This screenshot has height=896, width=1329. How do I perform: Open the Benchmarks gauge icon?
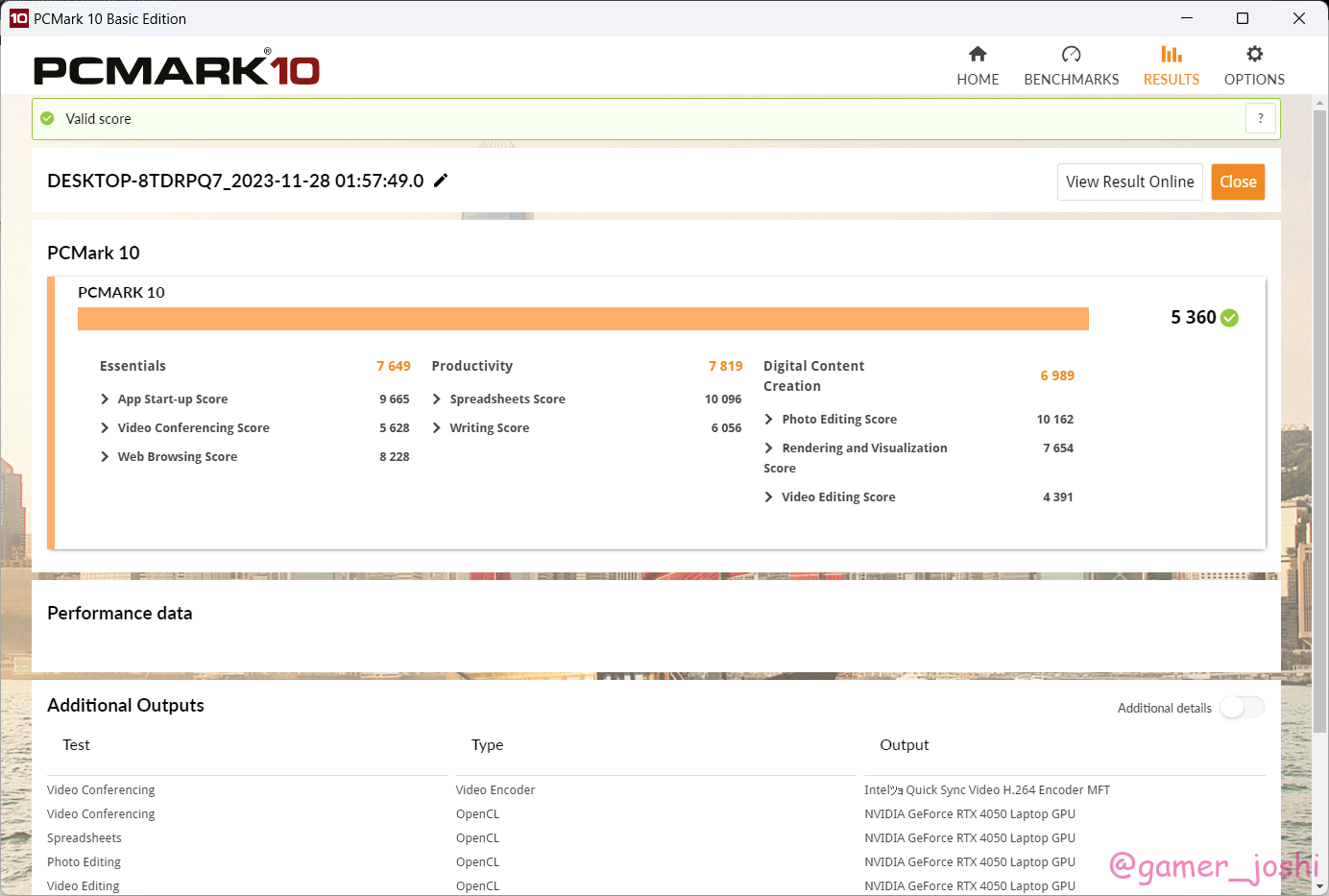pos(1071,54)
